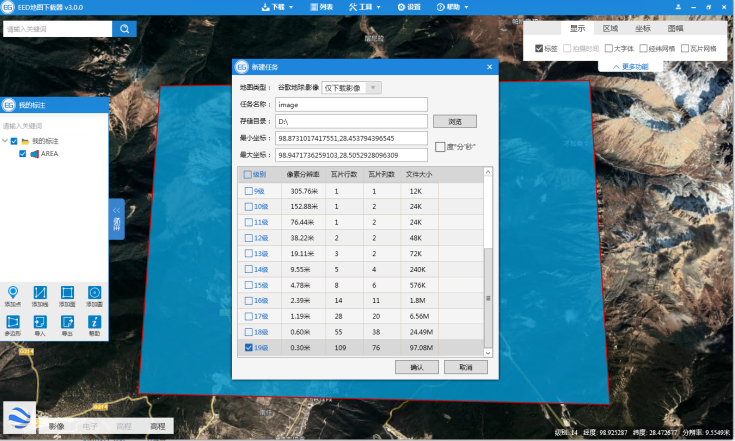Click the Google Earth map source icon
This screenshot has height=441, width=735.
pyautogui.click(x=19, y=417)
